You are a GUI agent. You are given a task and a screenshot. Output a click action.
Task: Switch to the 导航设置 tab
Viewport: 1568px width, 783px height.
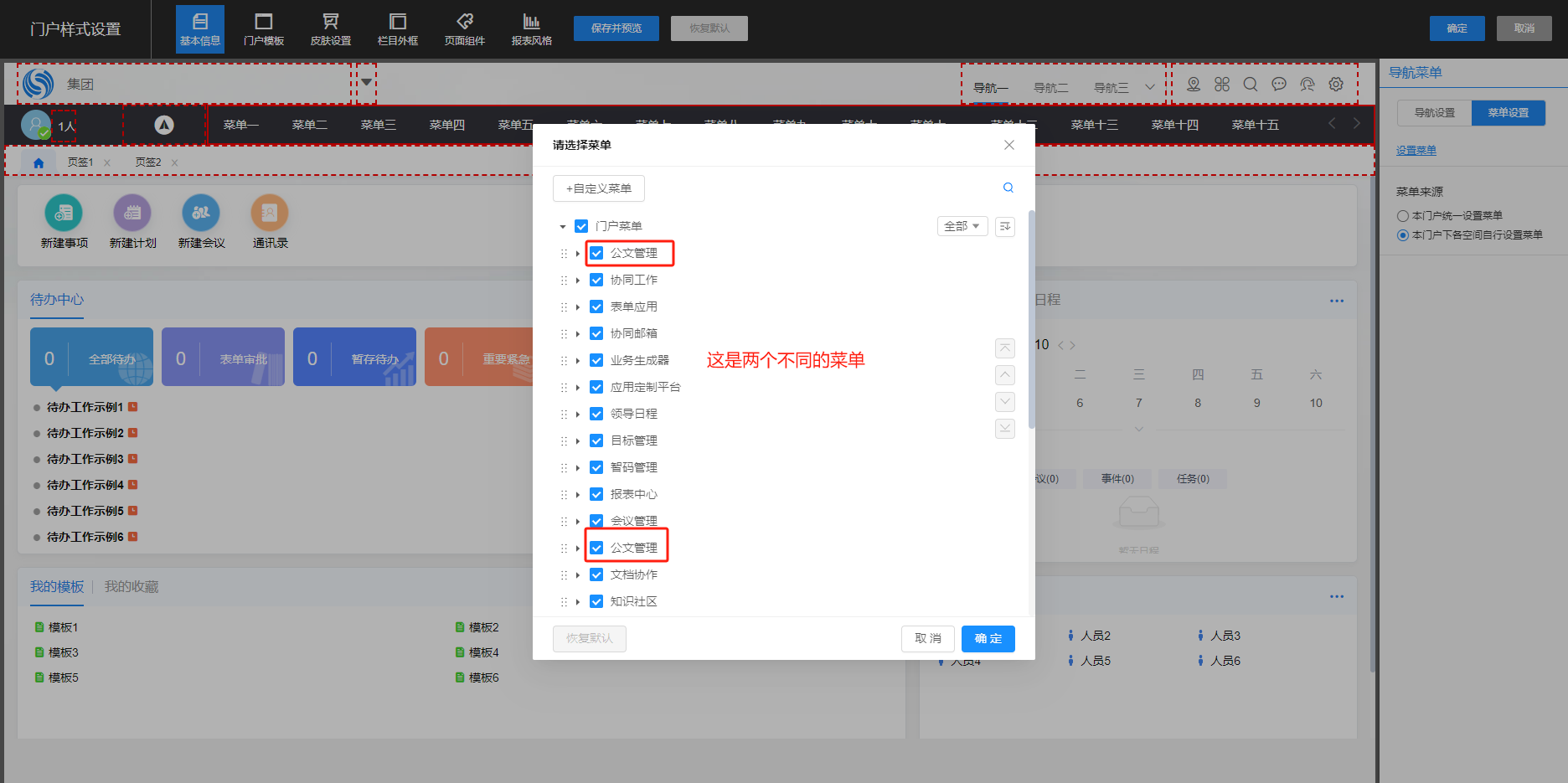(x=1434, y=112)
